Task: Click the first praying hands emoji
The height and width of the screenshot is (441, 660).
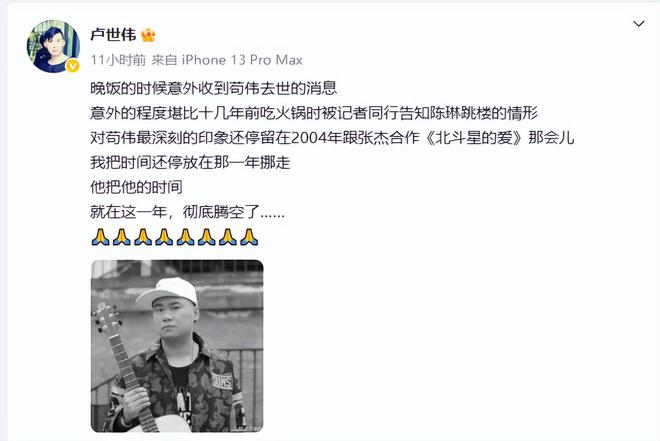Action: [x=100, y=237]
